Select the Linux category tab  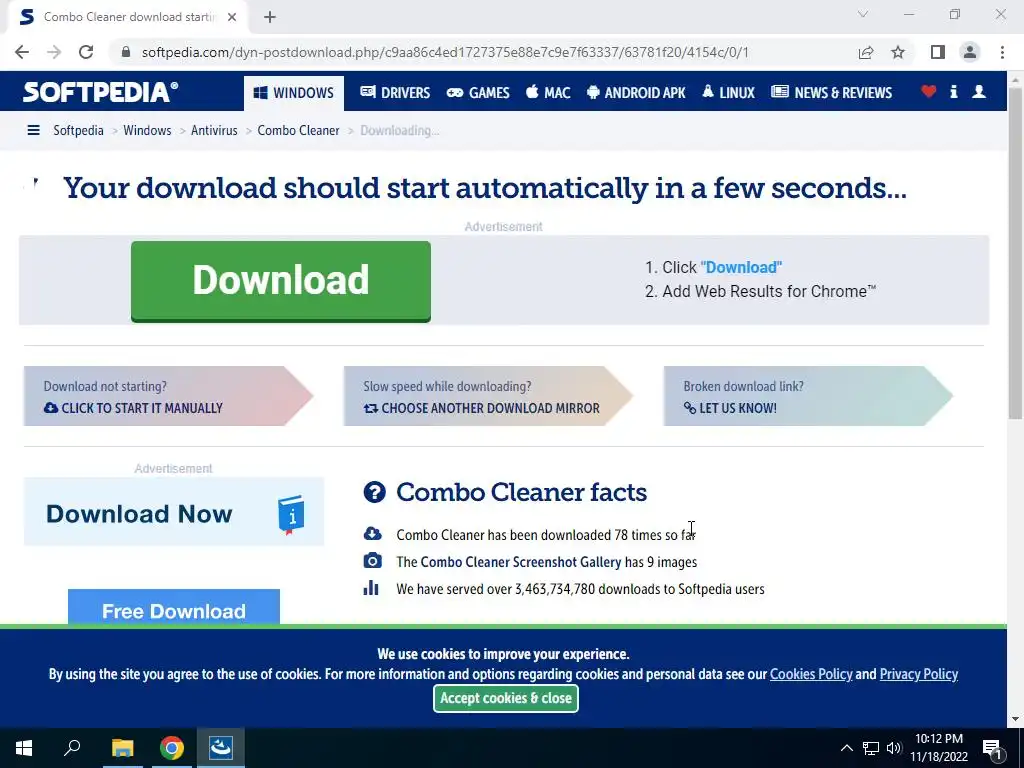(x=728, y=93)
